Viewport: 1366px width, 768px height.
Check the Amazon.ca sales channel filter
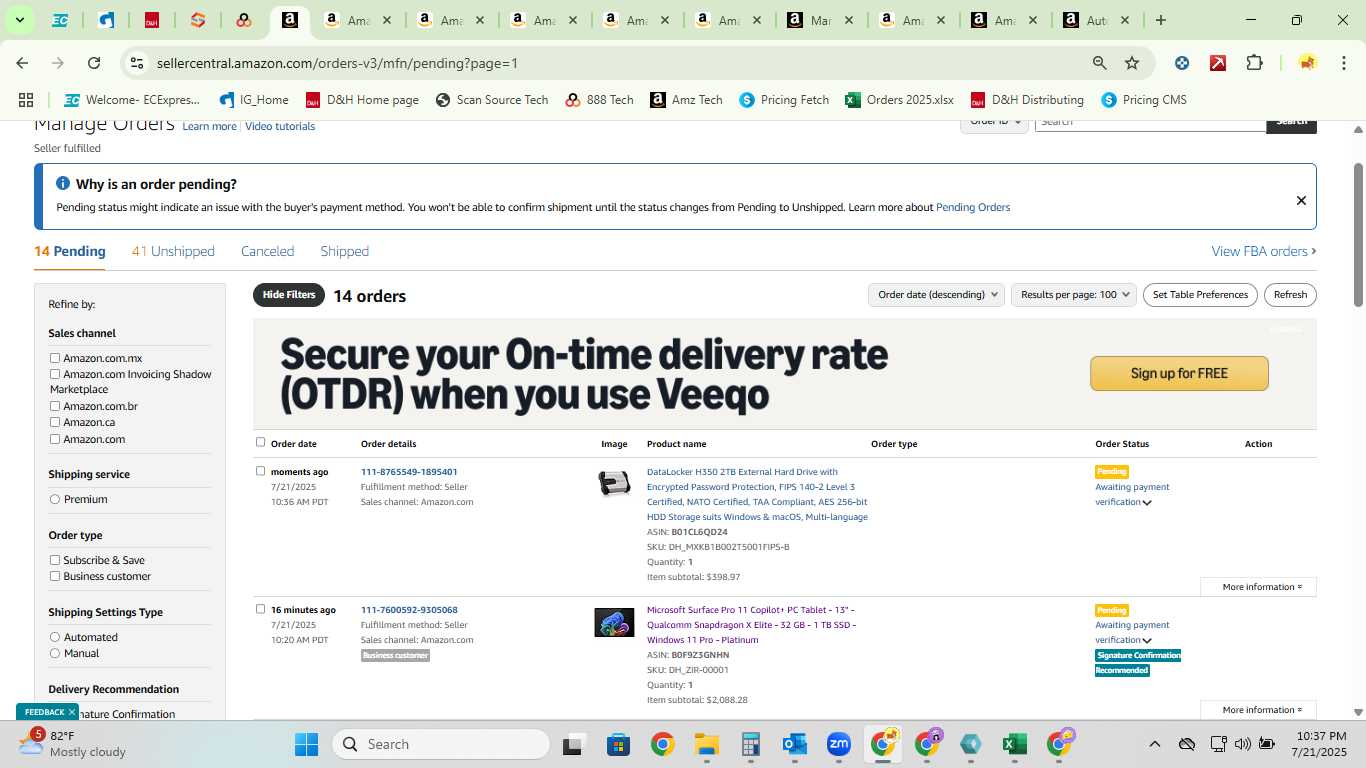click(55, 422)
